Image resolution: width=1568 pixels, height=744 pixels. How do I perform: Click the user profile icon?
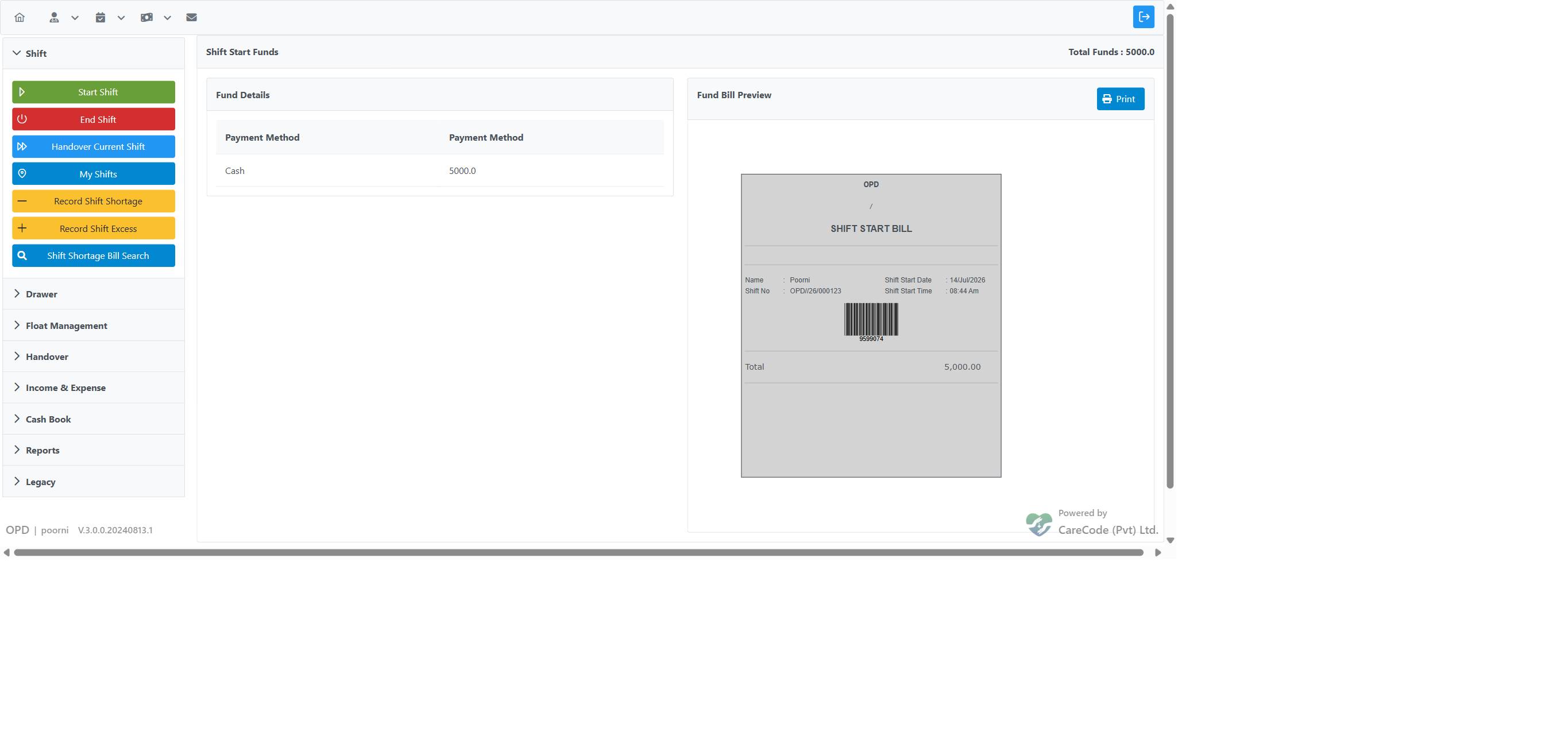tap(54, 18)
